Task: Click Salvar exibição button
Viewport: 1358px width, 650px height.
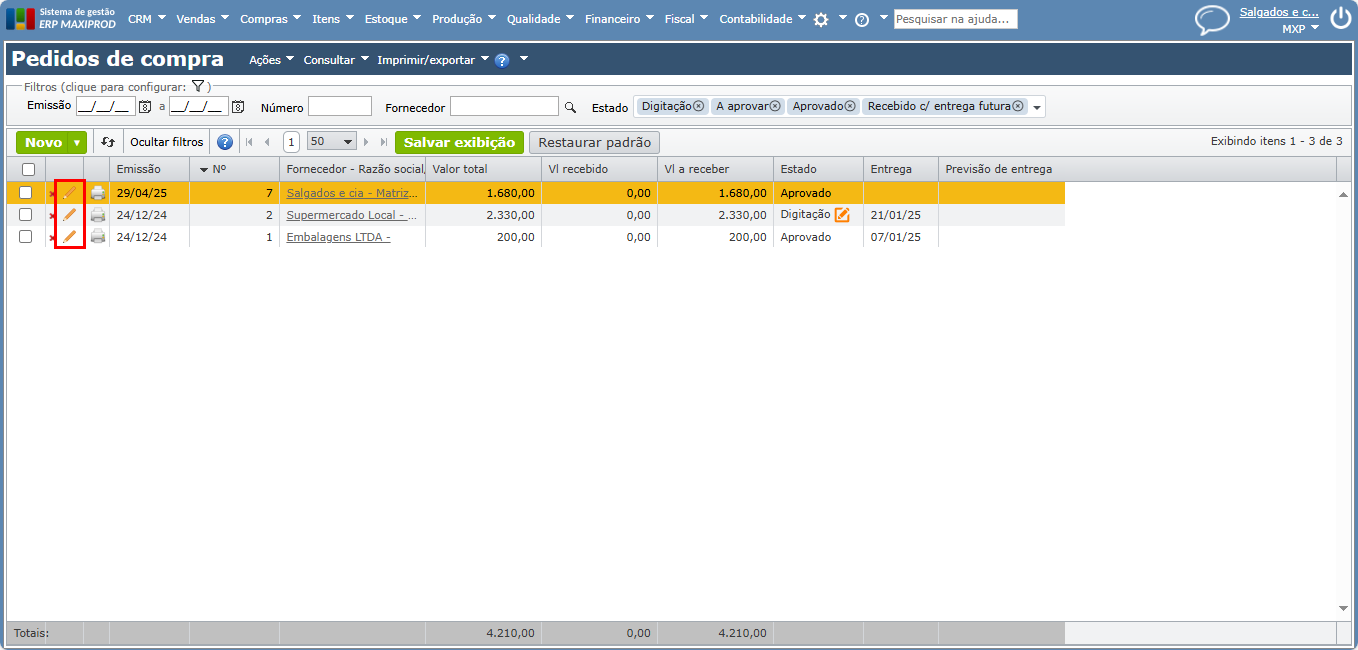Action: pos(459,142)
